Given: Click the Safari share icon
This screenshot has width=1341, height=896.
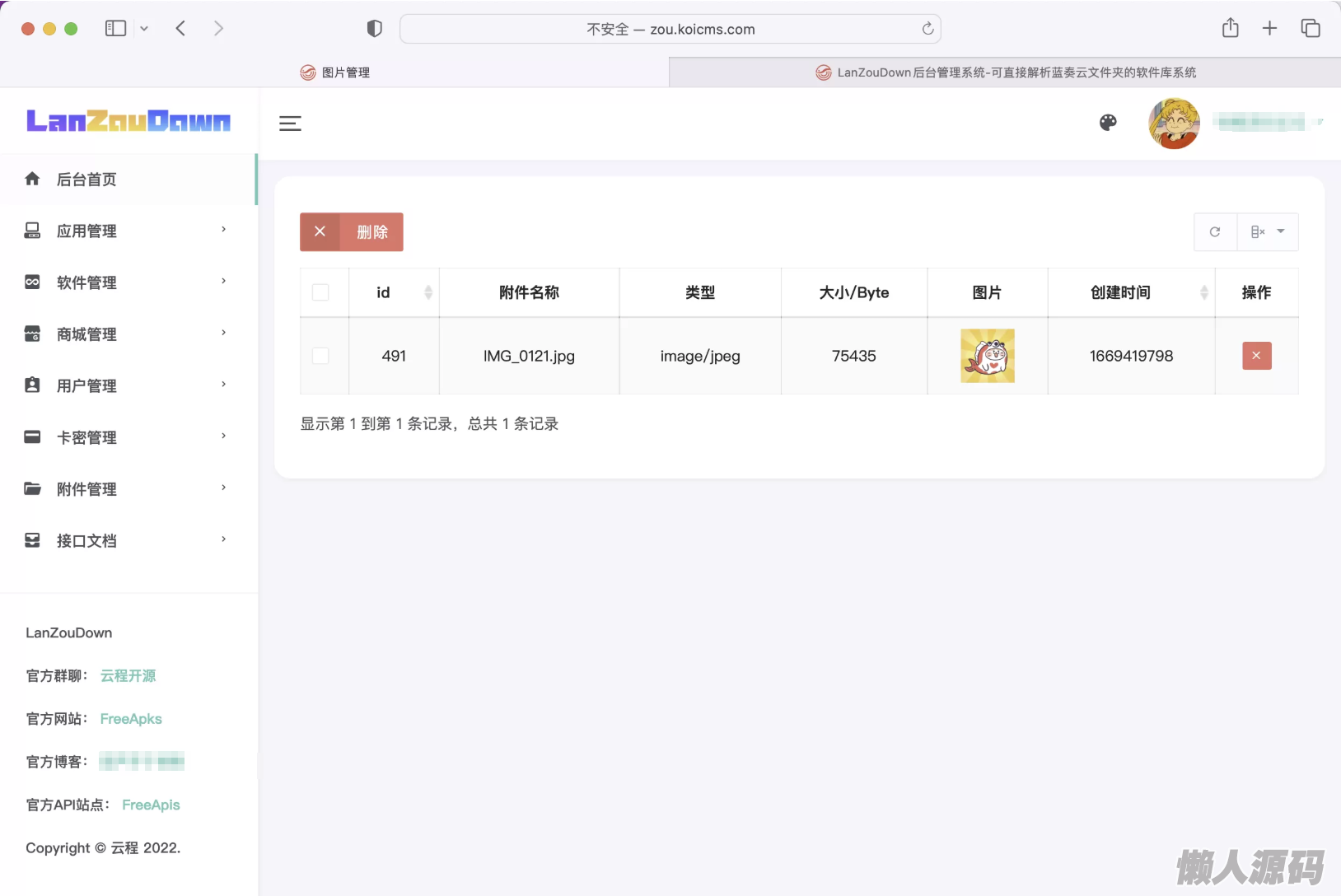Looking at the screenshot, I should tap(1230, 29).
